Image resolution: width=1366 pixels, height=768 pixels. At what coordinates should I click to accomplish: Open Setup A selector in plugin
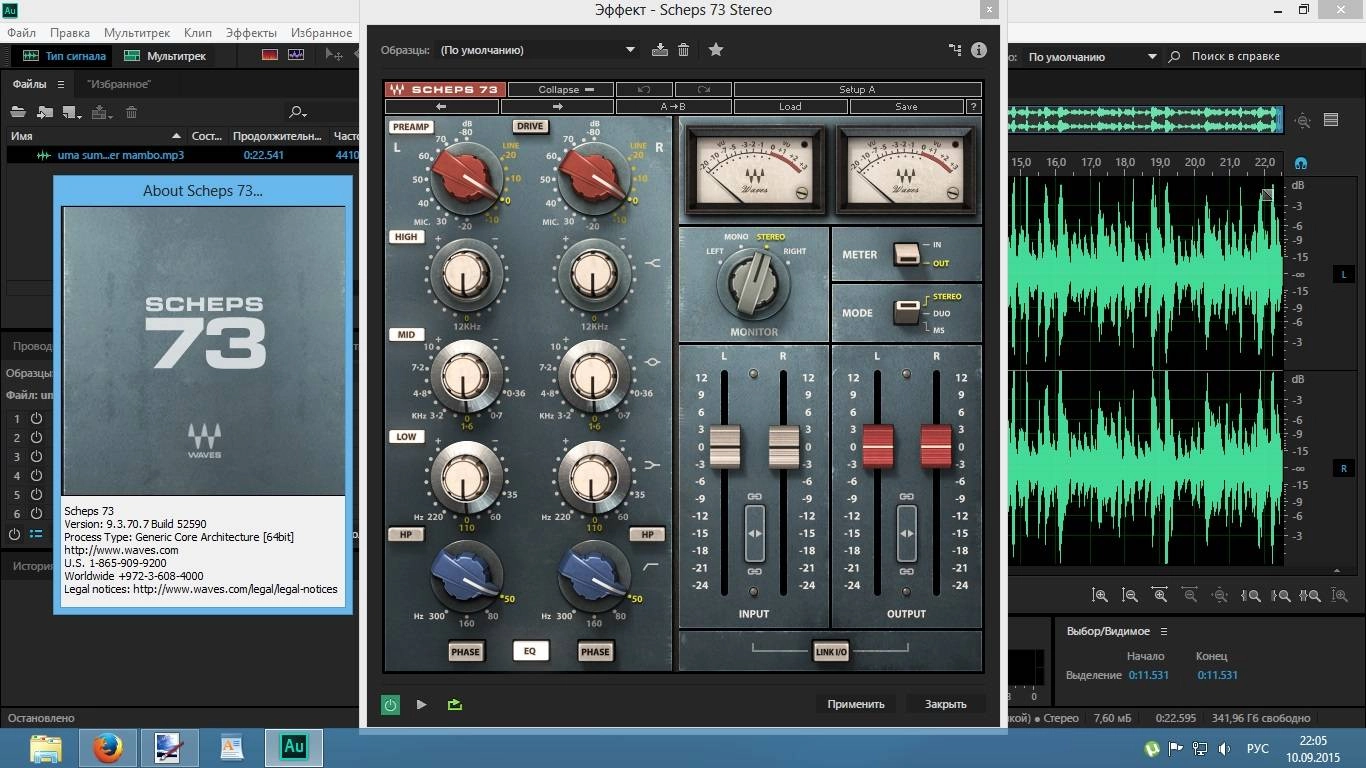857,89
